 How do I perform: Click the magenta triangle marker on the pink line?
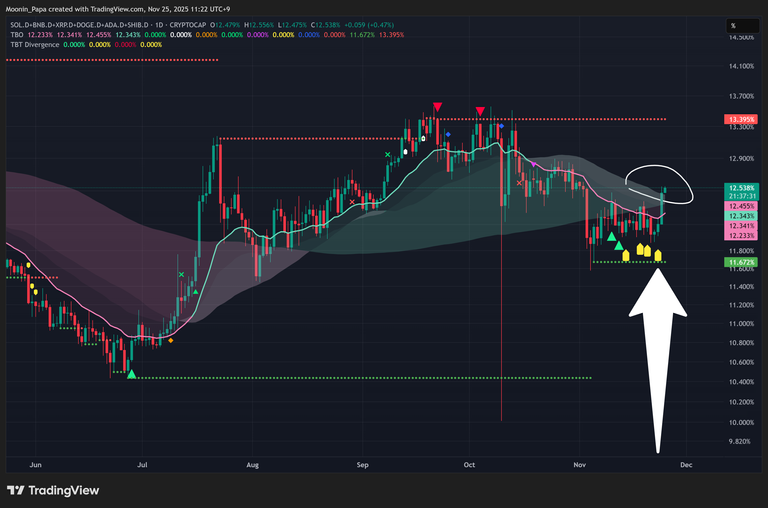533,164
